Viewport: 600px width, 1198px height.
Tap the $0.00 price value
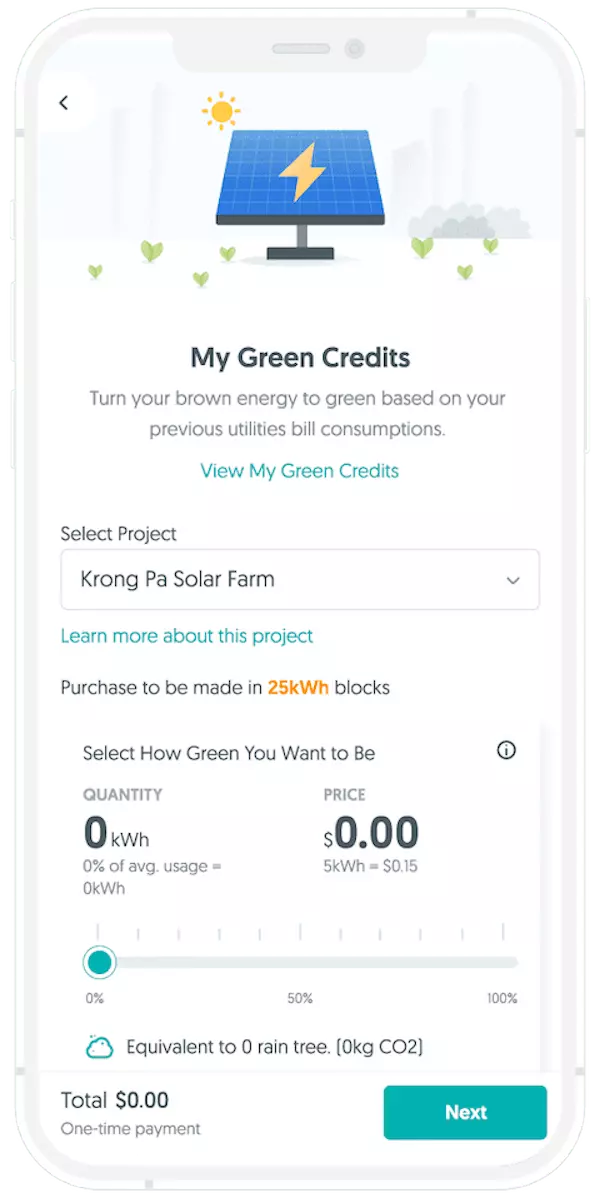point(370,833)
